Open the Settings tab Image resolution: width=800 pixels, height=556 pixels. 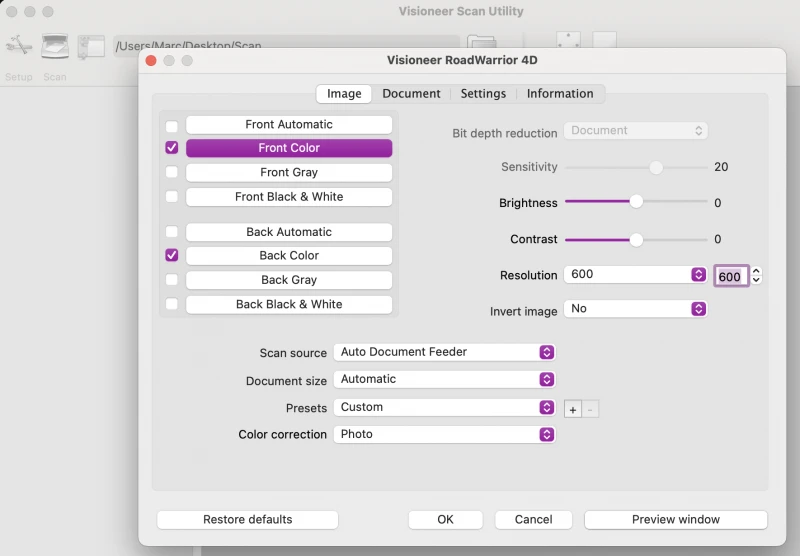tap(483, 94)
